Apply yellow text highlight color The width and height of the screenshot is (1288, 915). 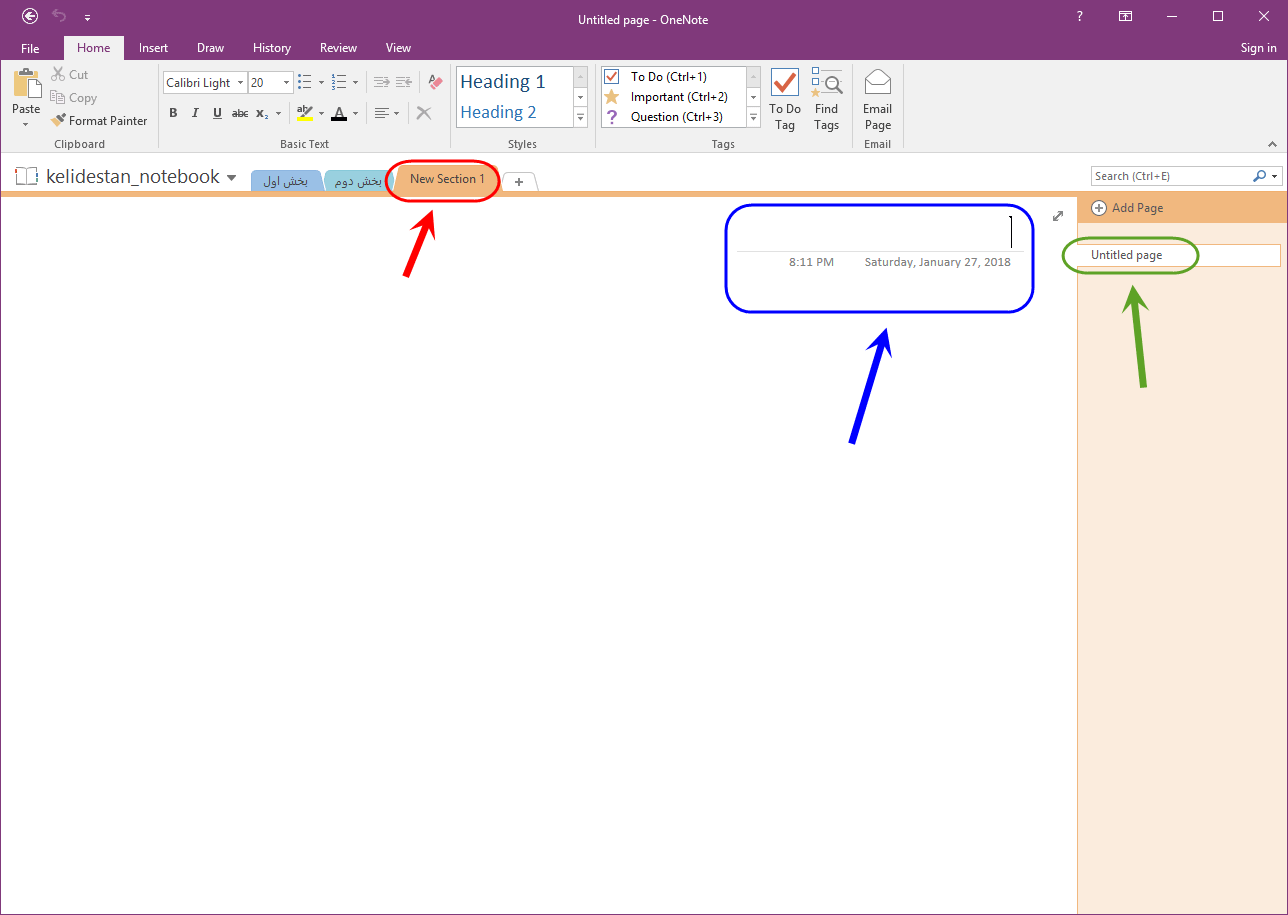305,113
